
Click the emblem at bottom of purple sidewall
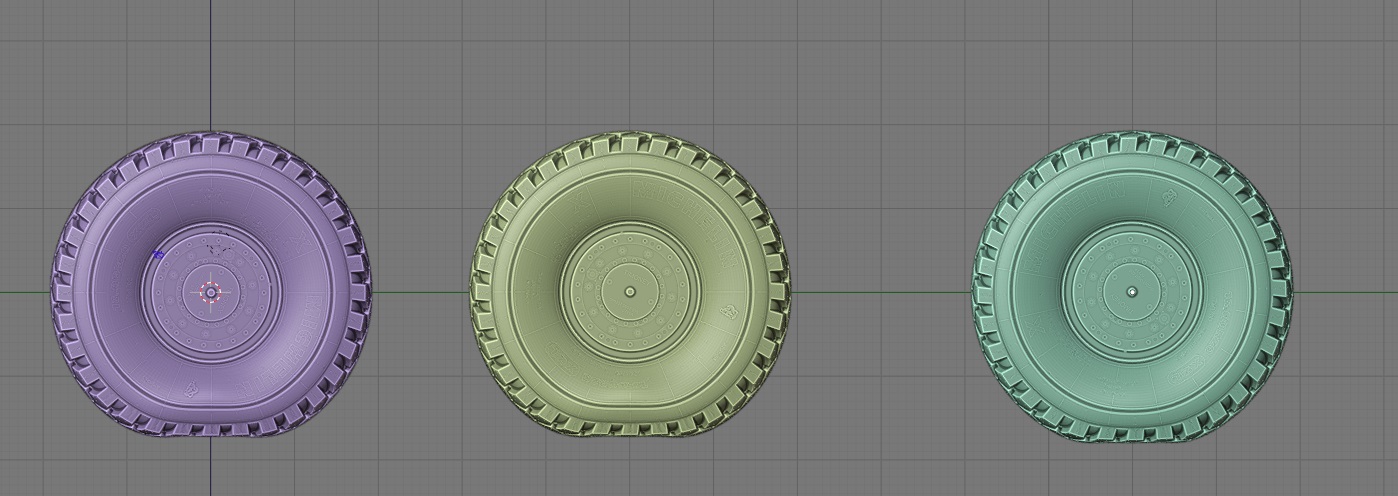coord(190,393)
